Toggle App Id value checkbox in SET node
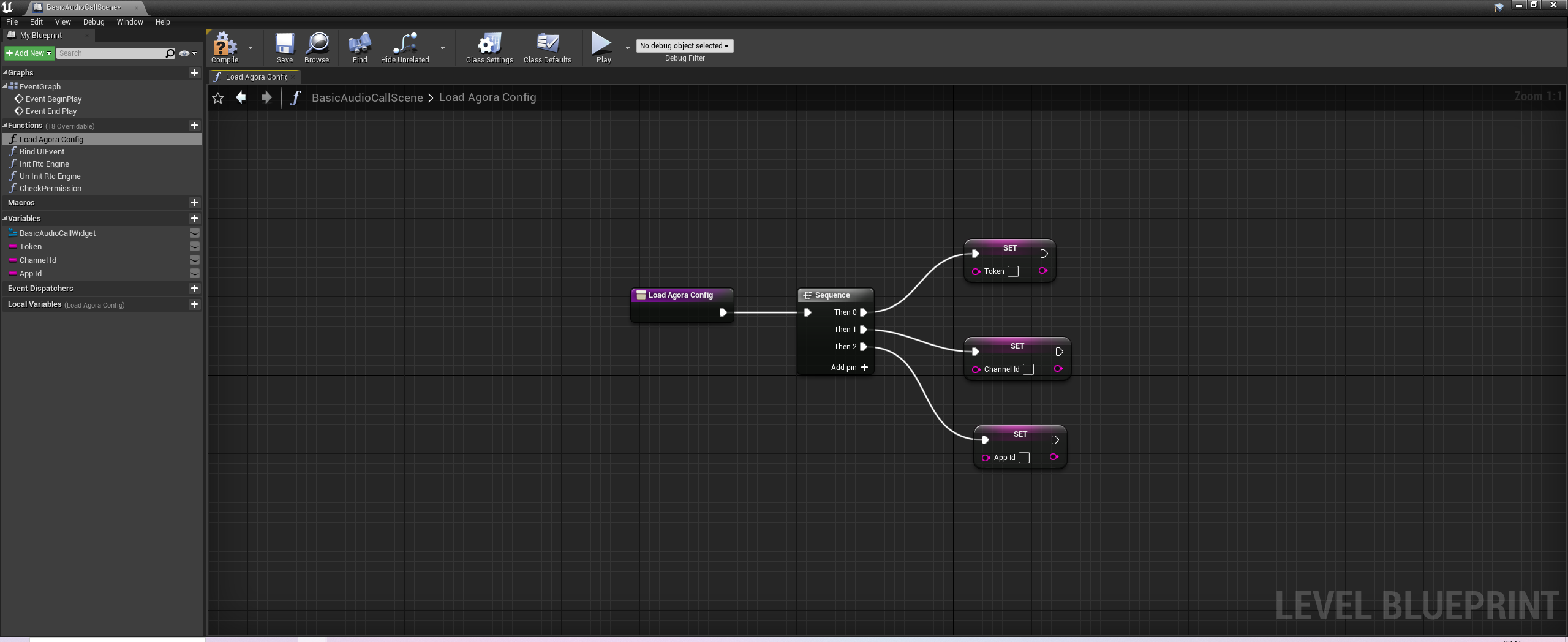The image size is (1568, 642). click(x=1024, y=458)
